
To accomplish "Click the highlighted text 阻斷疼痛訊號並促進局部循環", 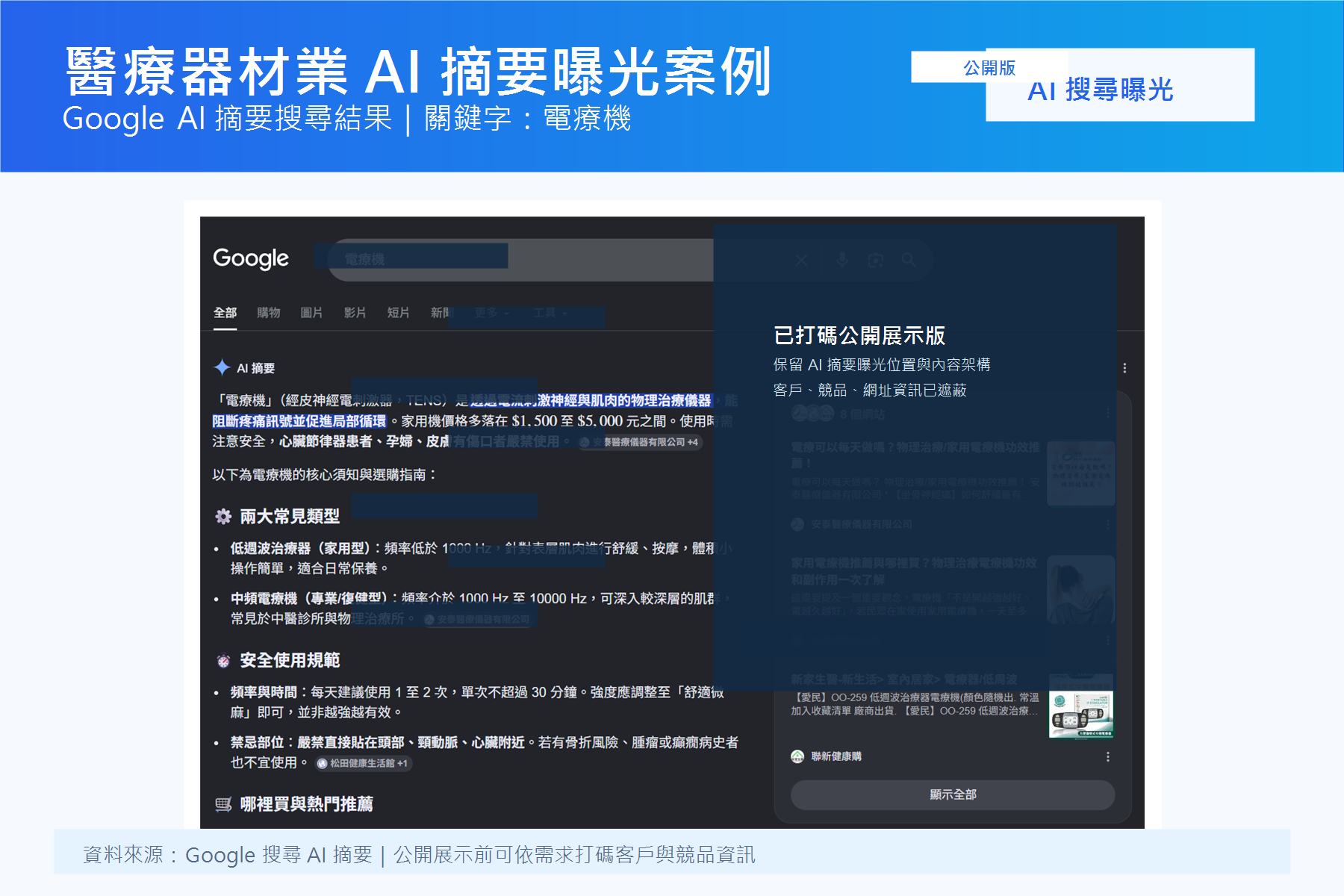I will [299, 421].
